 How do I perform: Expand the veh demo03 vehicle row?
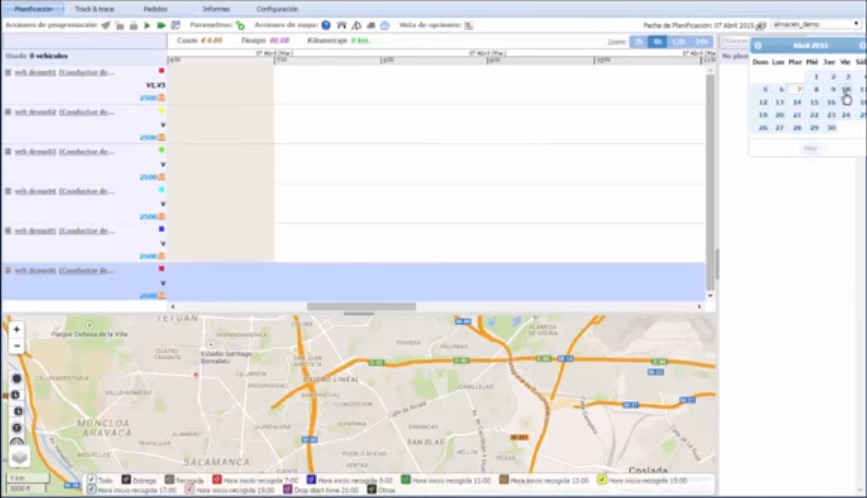[8, 151]
